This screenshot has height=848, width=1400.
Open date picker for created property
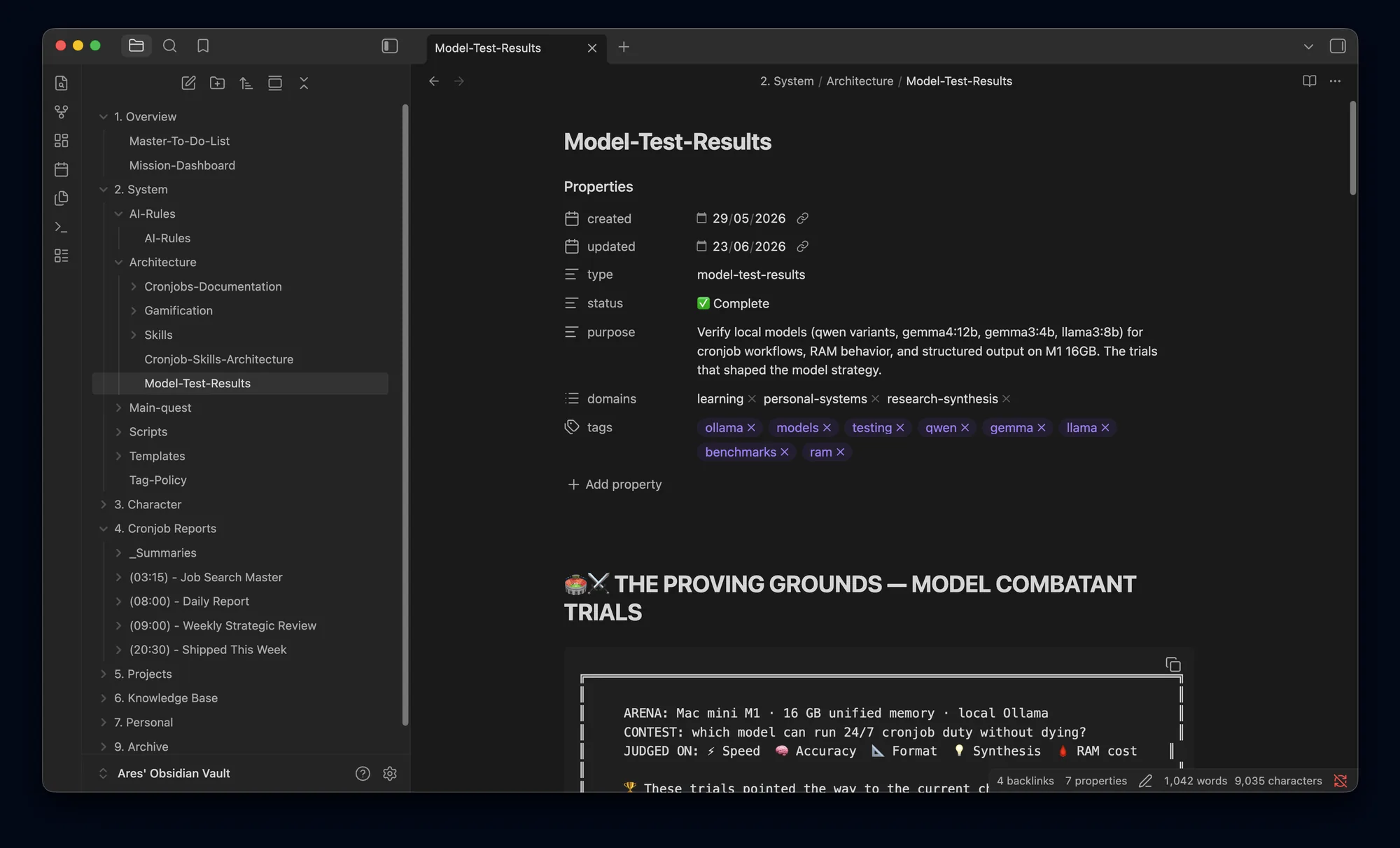[701, 218]
